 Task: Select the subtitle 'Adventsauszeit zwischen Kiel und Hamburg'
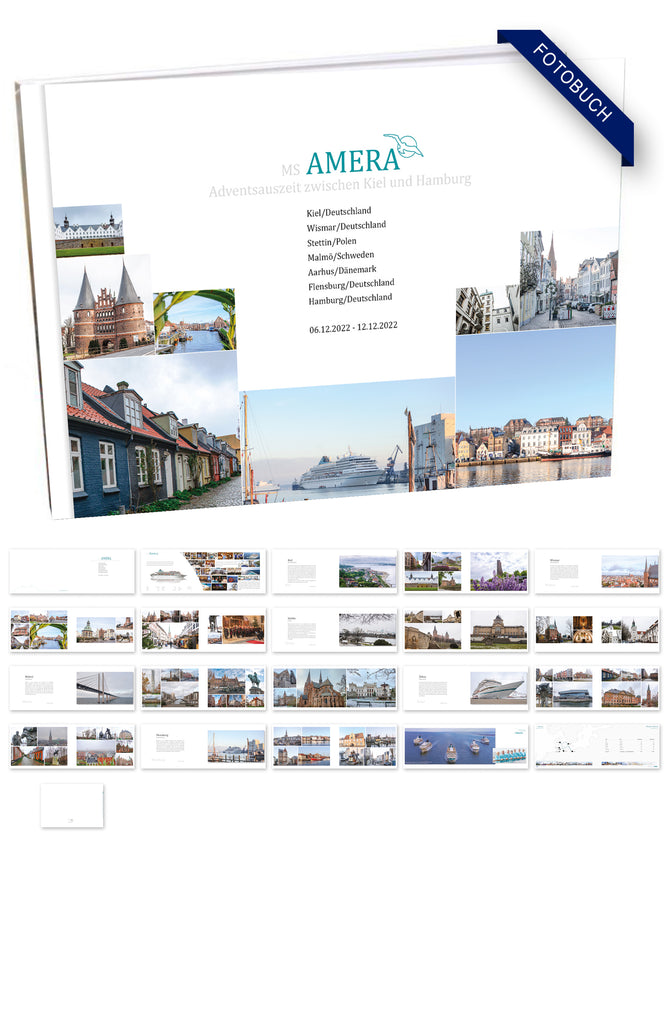339,185
